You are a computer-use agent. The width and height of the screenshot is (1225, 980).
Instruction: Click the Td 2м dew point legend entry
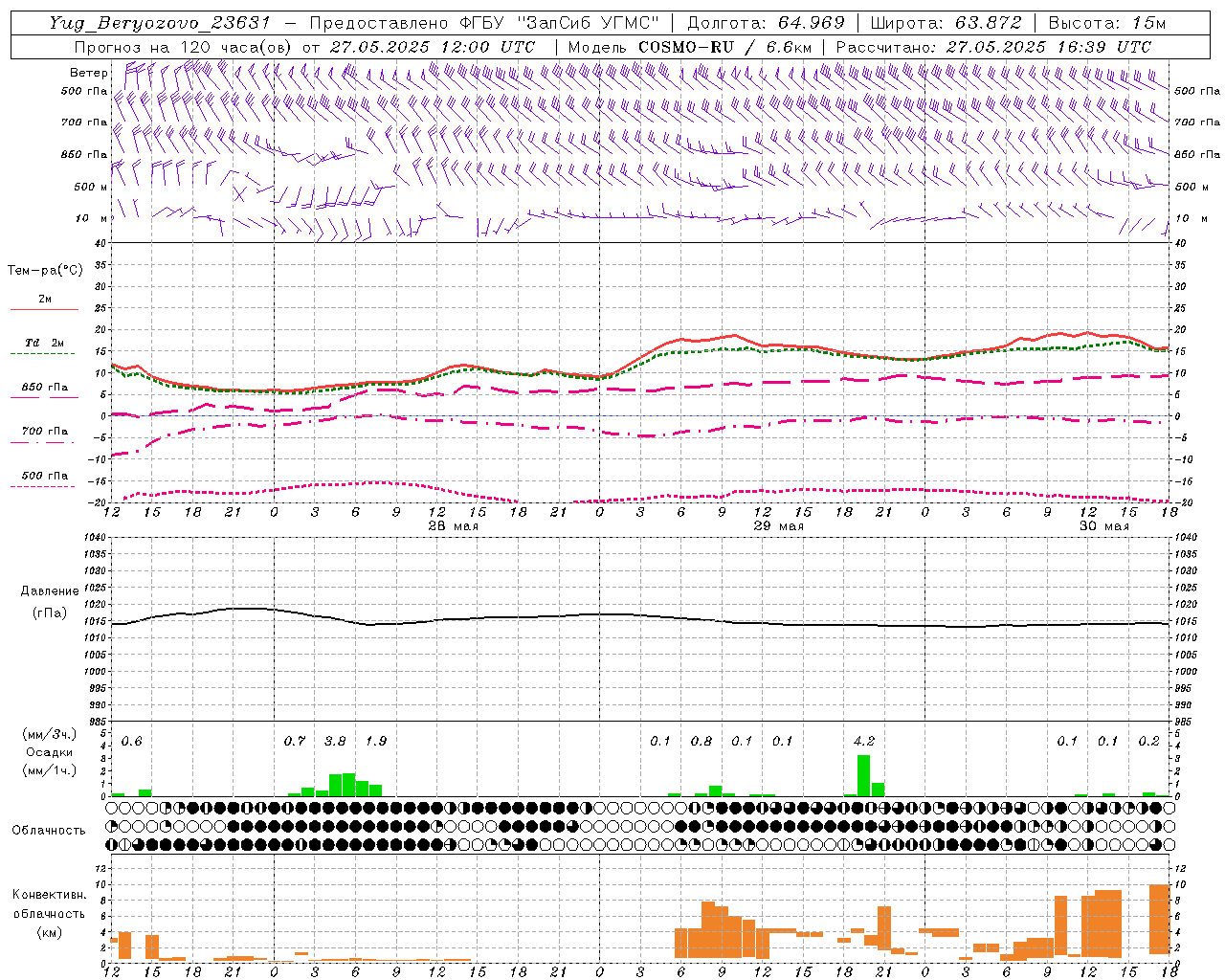45,343
